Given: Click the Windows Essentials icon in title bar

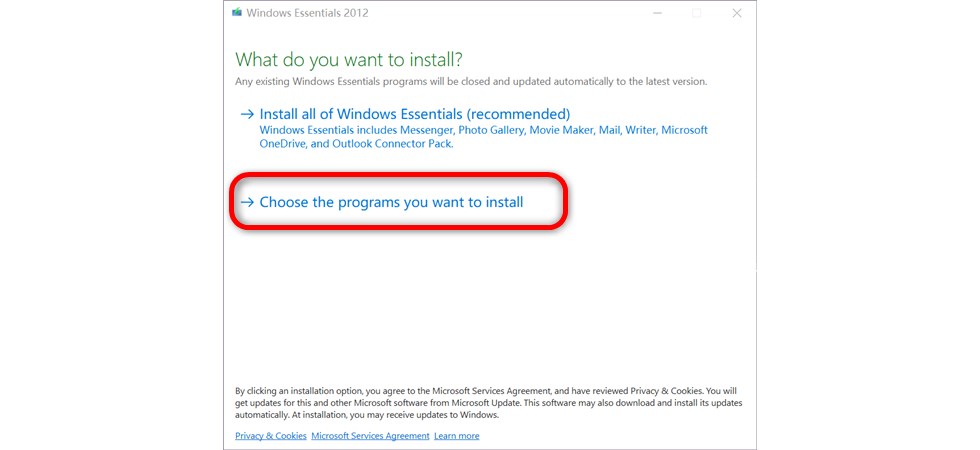Looking at the screenshot, I should click(237, 12).
